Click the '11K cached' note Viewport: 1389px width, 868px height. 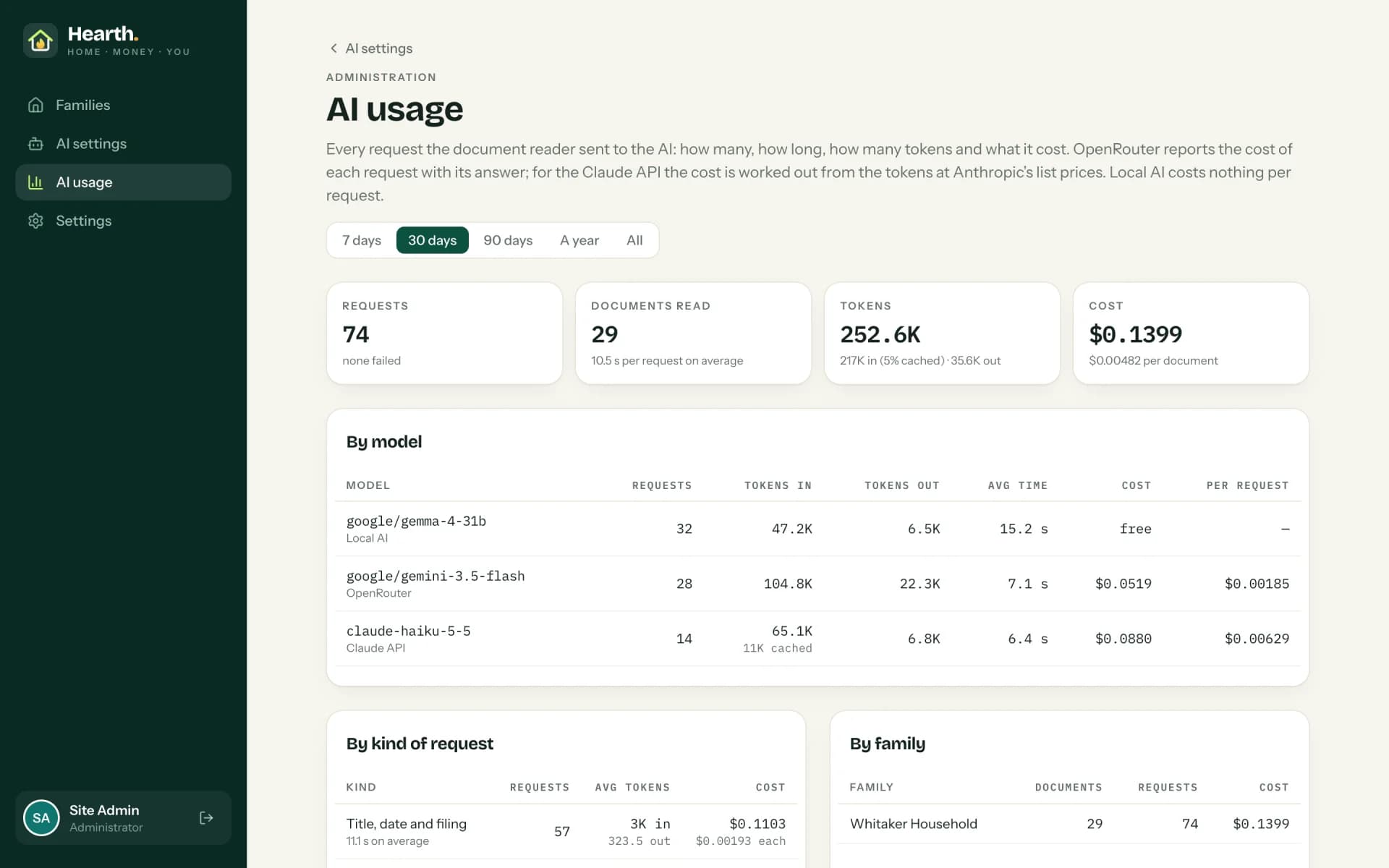777,649
